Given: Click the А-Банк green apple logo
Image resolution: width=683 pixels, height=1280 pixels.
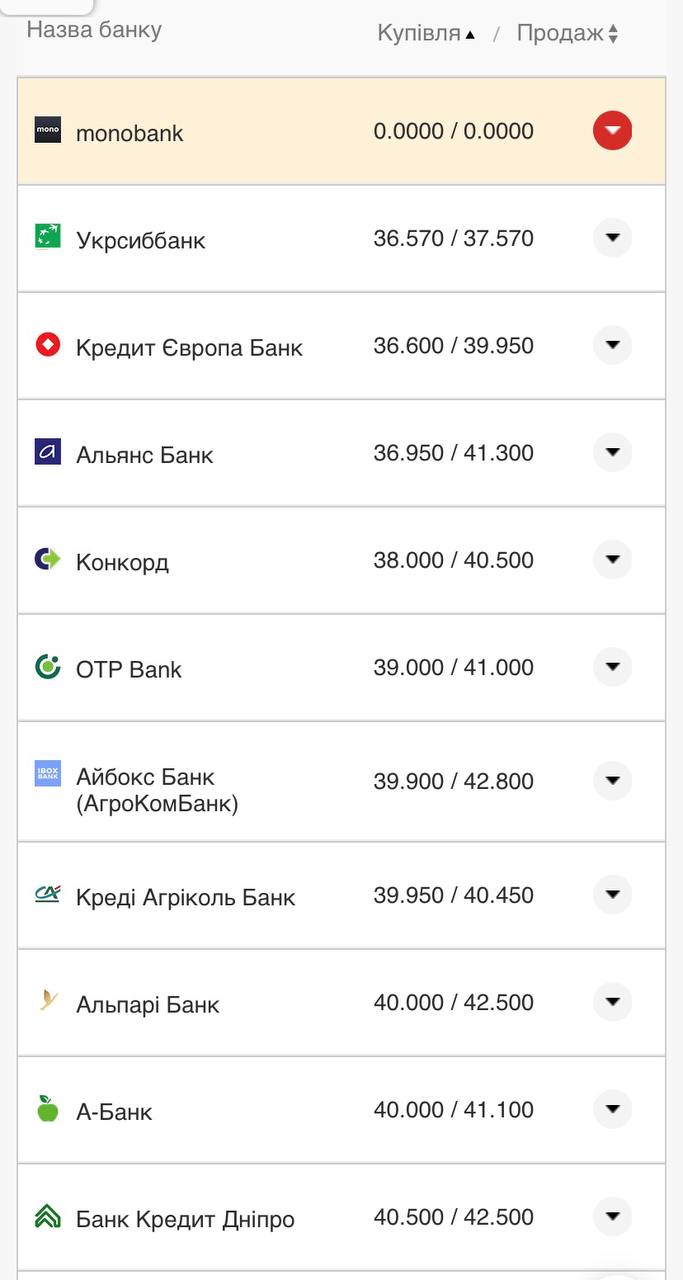Looking at the screenshot, I should pyautogui.click(x=47, y=1109).
